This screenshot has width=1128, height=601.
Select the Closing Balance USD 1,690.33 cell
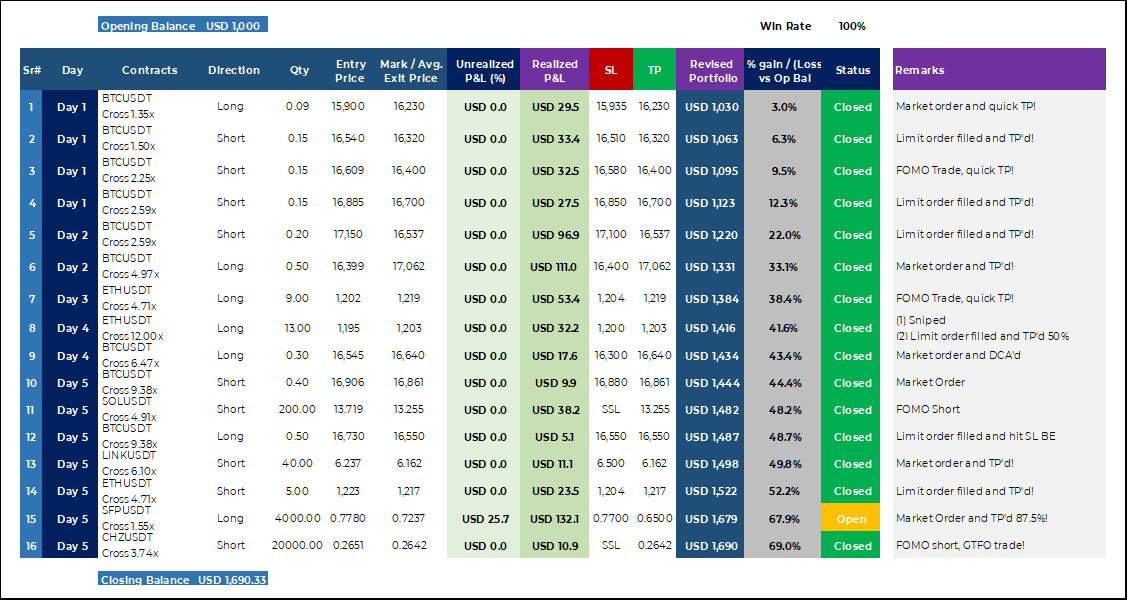pos(183,579)
